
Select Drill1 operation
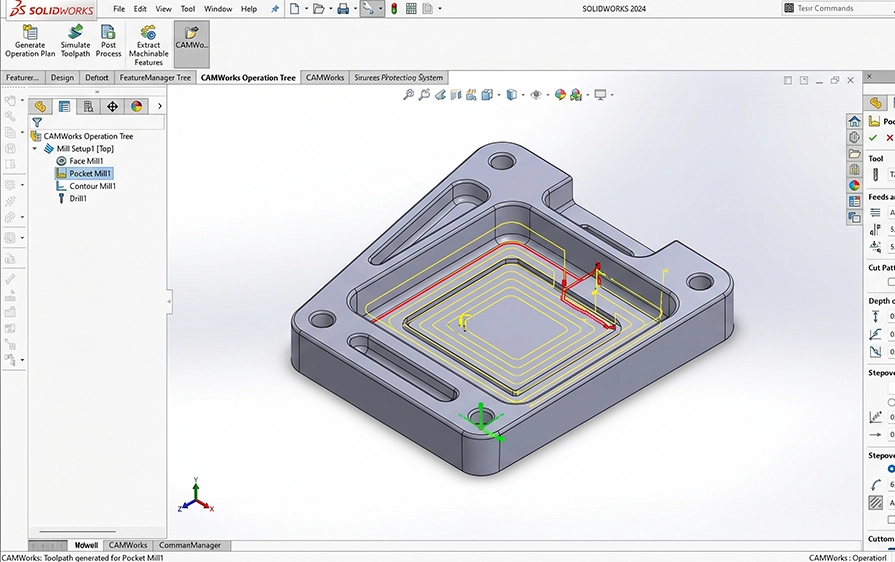click(72, 199)
